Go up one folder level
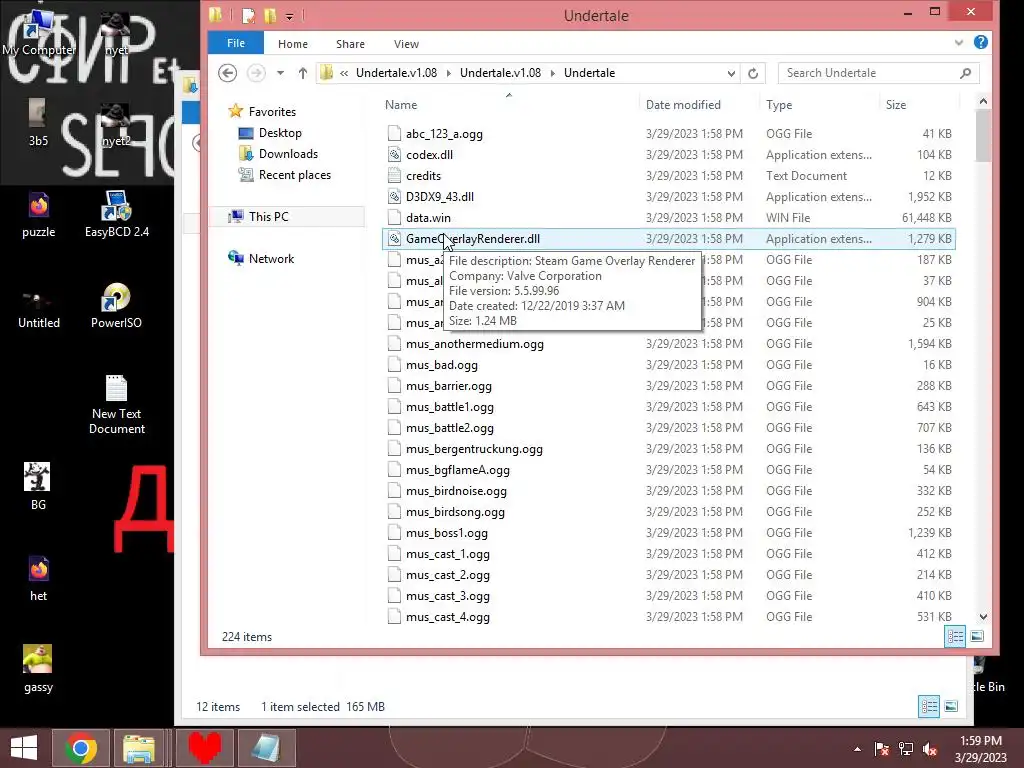Image resolution: width=1024 pixels, height=768 pixels. 302,72
